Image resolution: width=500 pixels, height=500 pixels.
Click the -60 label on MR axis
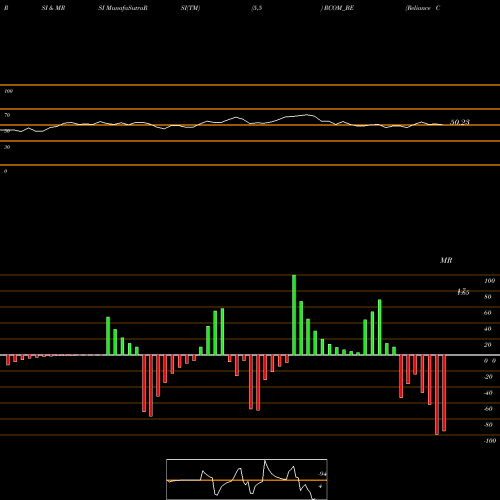[x=488, y=409]
